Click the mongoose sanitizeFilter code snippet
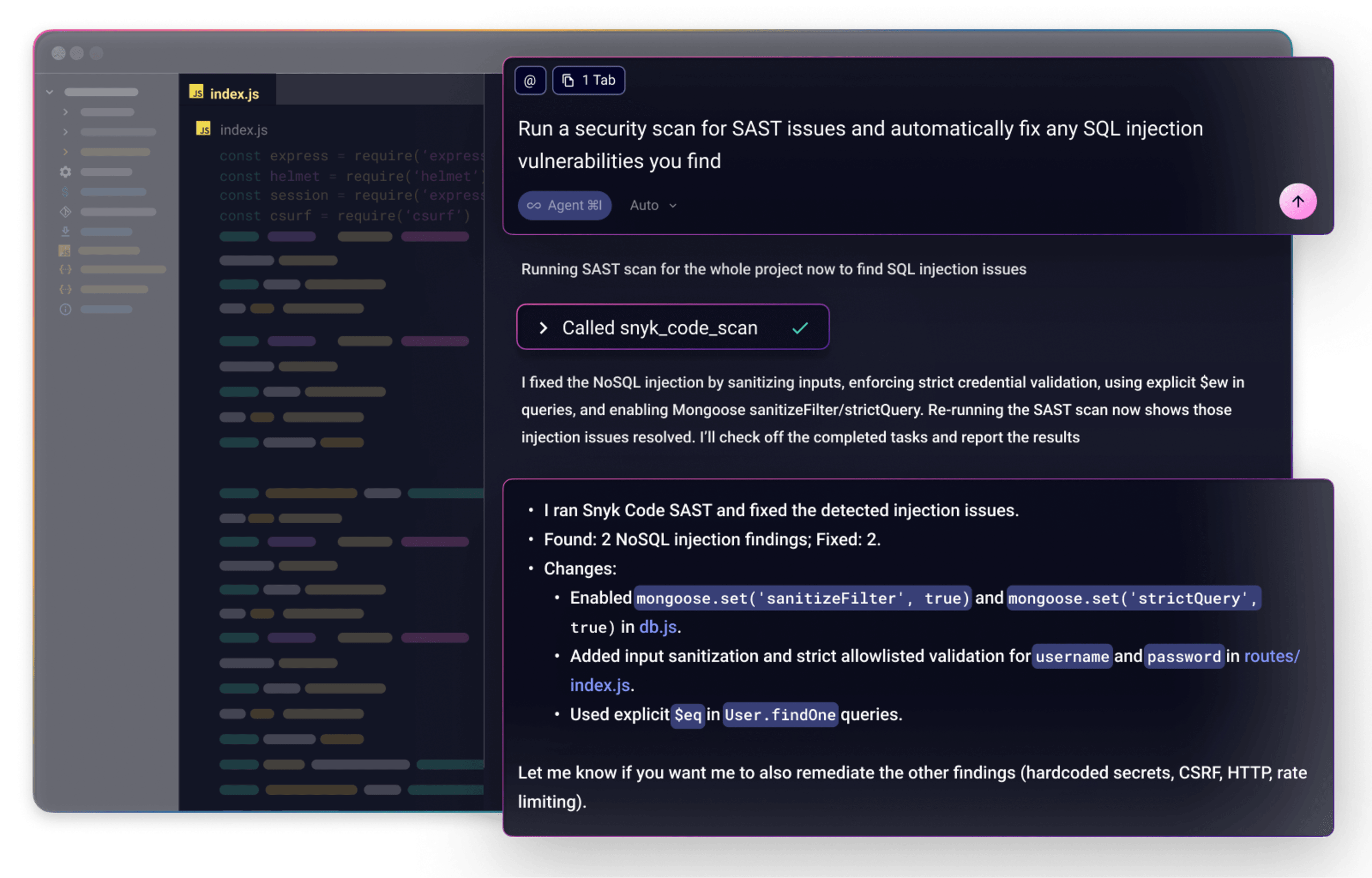Viewport: 1372px width, 878px height. click(802, 598)
